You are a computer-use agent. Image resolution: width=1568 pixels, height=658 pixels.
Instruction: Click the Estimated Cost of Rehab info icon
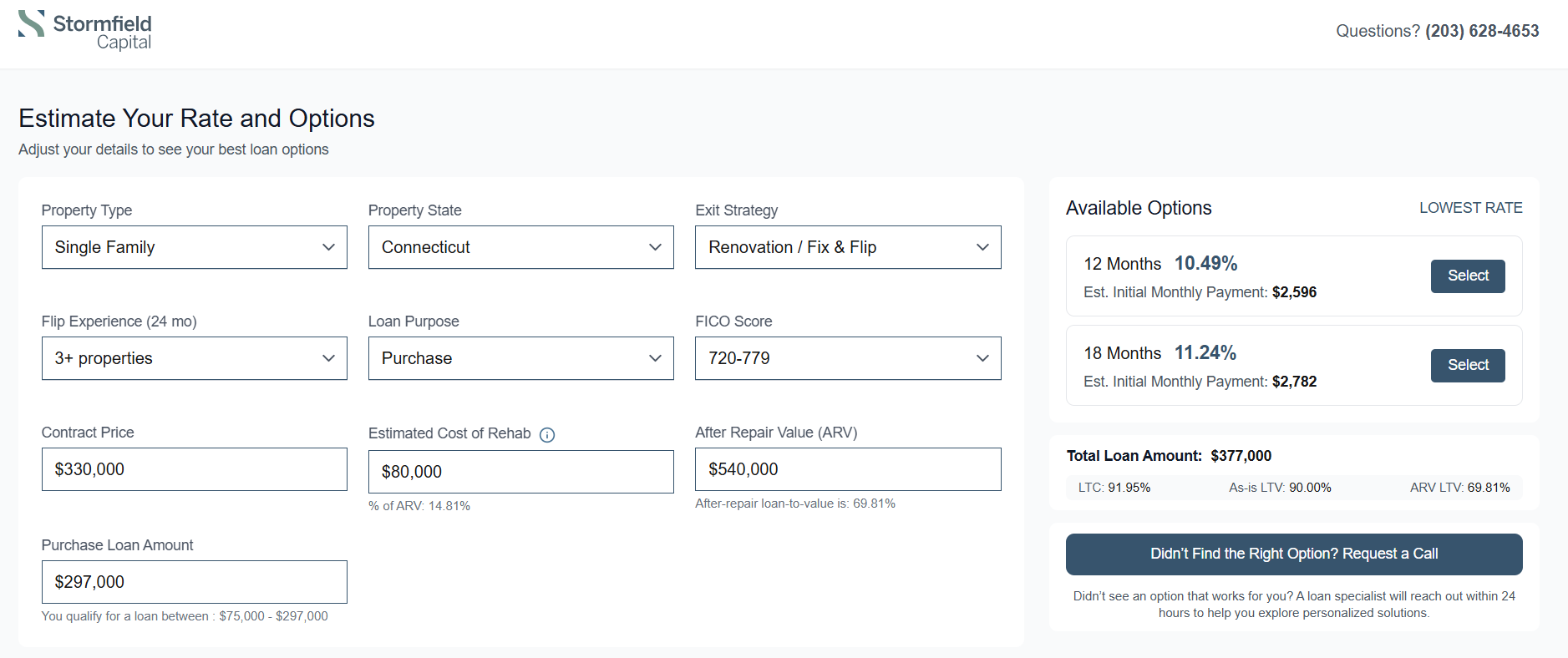pos(547,435)
